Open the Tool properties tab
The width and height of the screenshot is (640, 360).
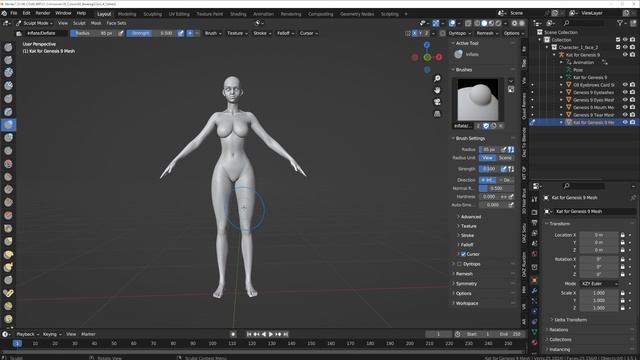coord(535,200)
